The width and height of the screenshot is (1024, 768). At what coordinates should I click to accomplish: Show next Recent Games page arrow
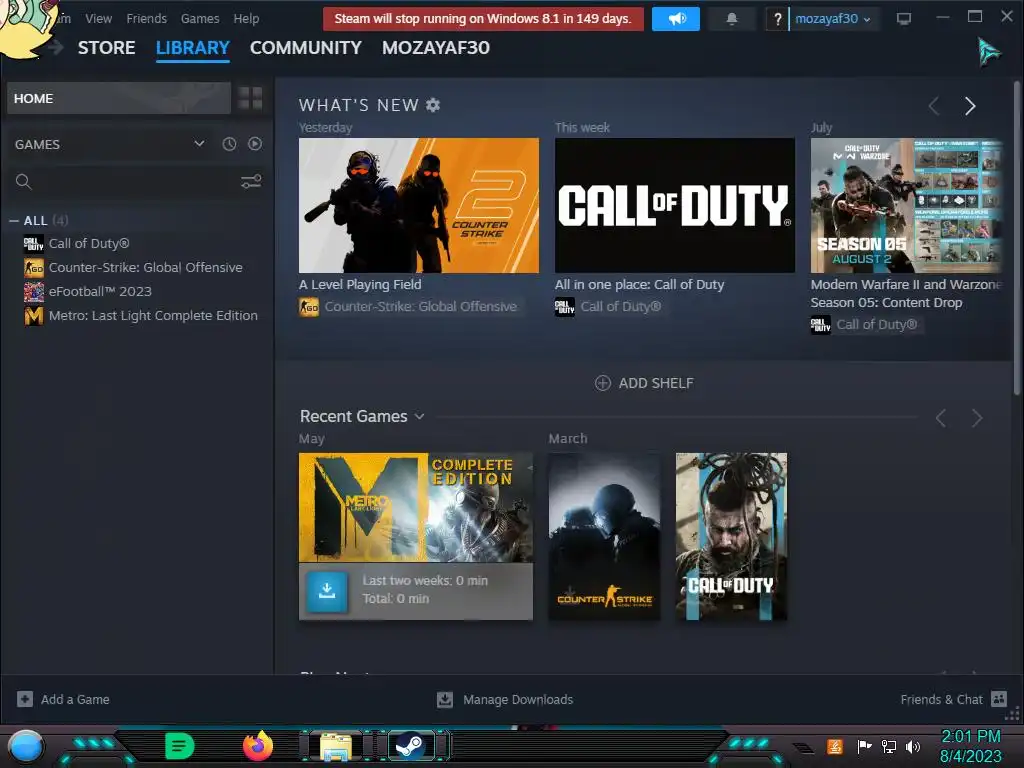[x=977, y=418]
